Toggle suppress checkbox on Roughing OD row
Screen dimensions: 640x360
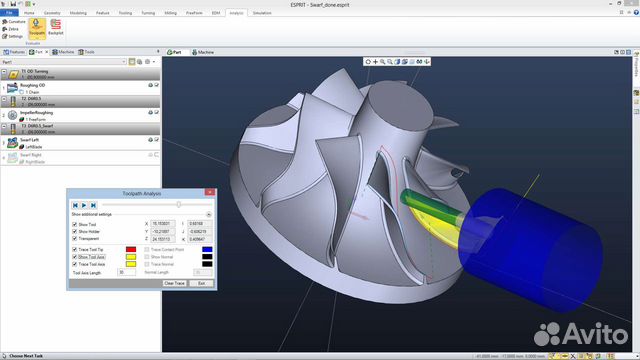156,85
